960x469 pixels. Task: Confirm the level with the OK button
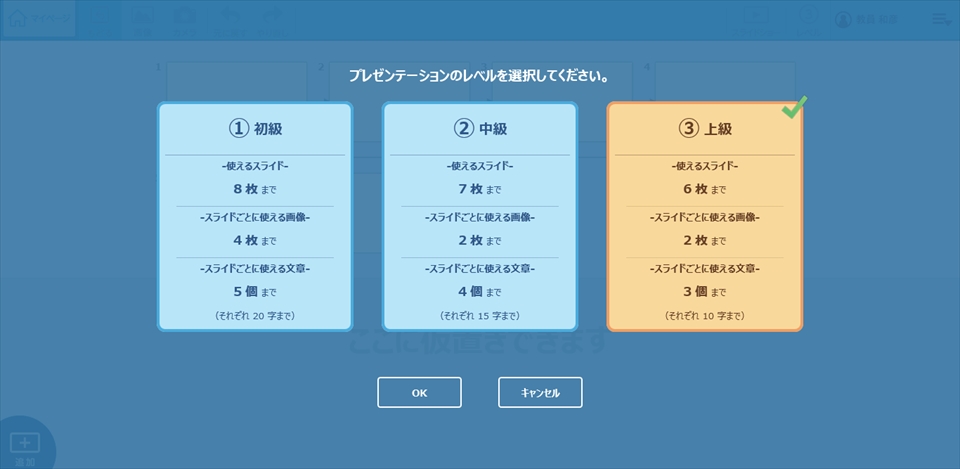pos(419,393)
